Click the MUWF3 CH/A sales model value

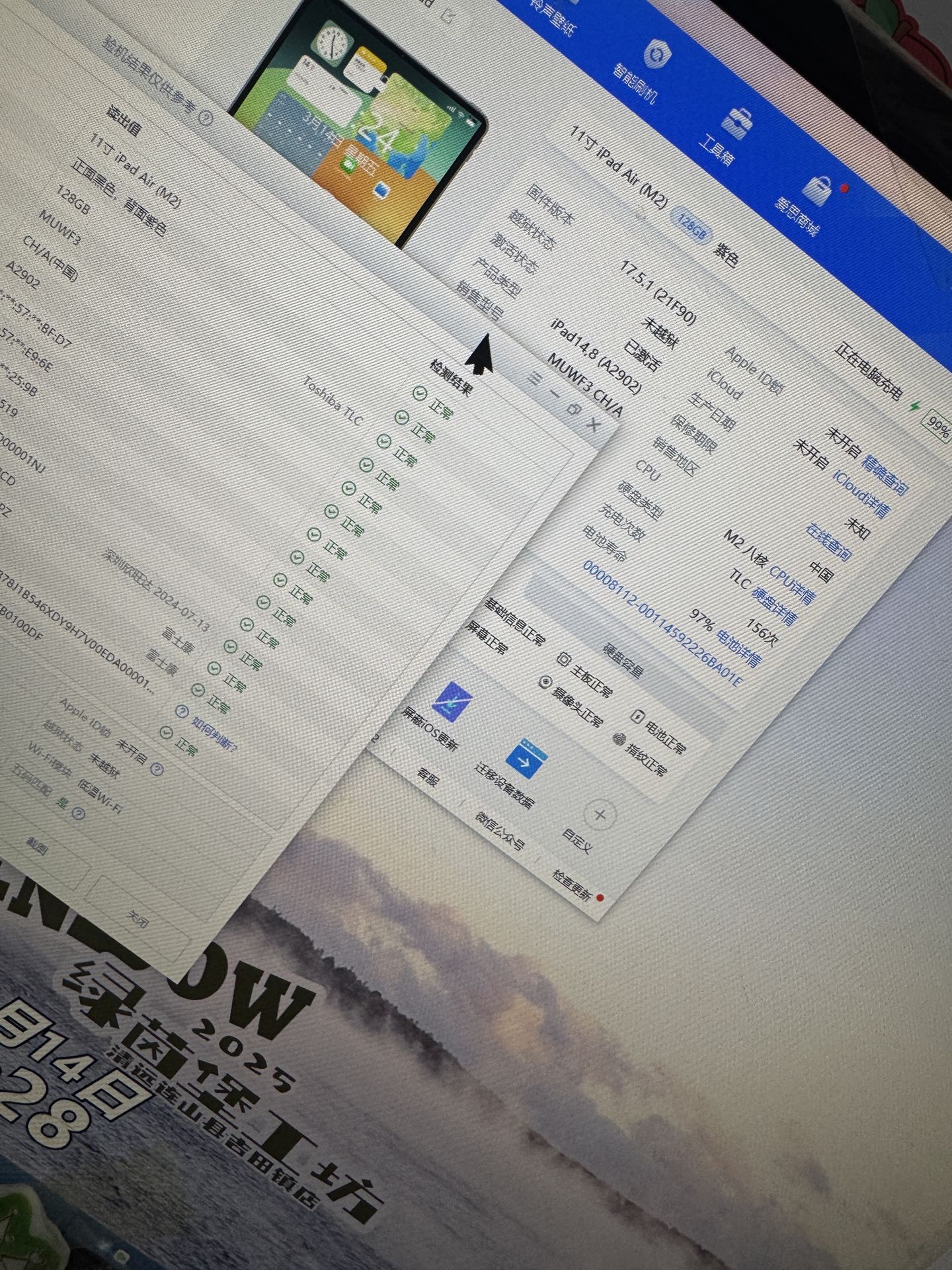tap(586, 386)
